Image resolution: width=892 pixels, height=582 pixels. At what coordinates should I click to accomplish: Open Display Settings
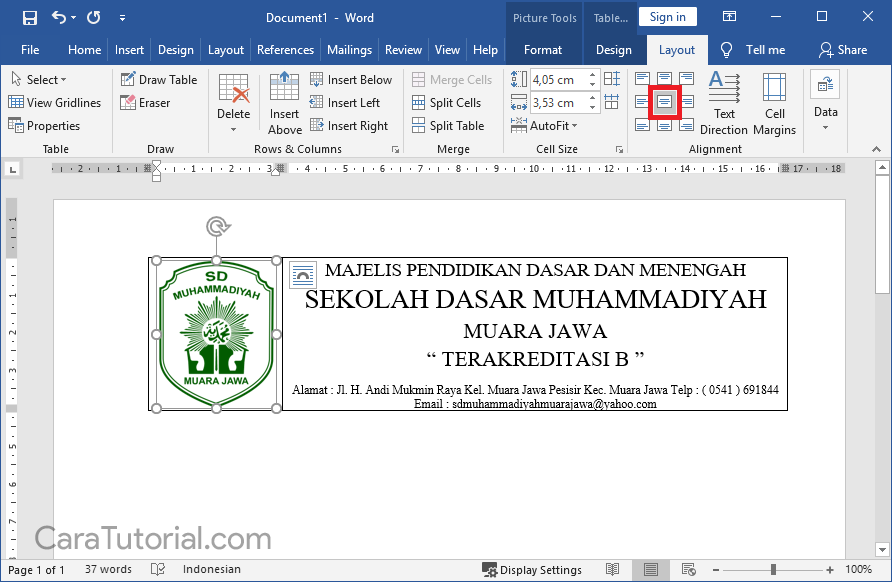click(531, 569)
